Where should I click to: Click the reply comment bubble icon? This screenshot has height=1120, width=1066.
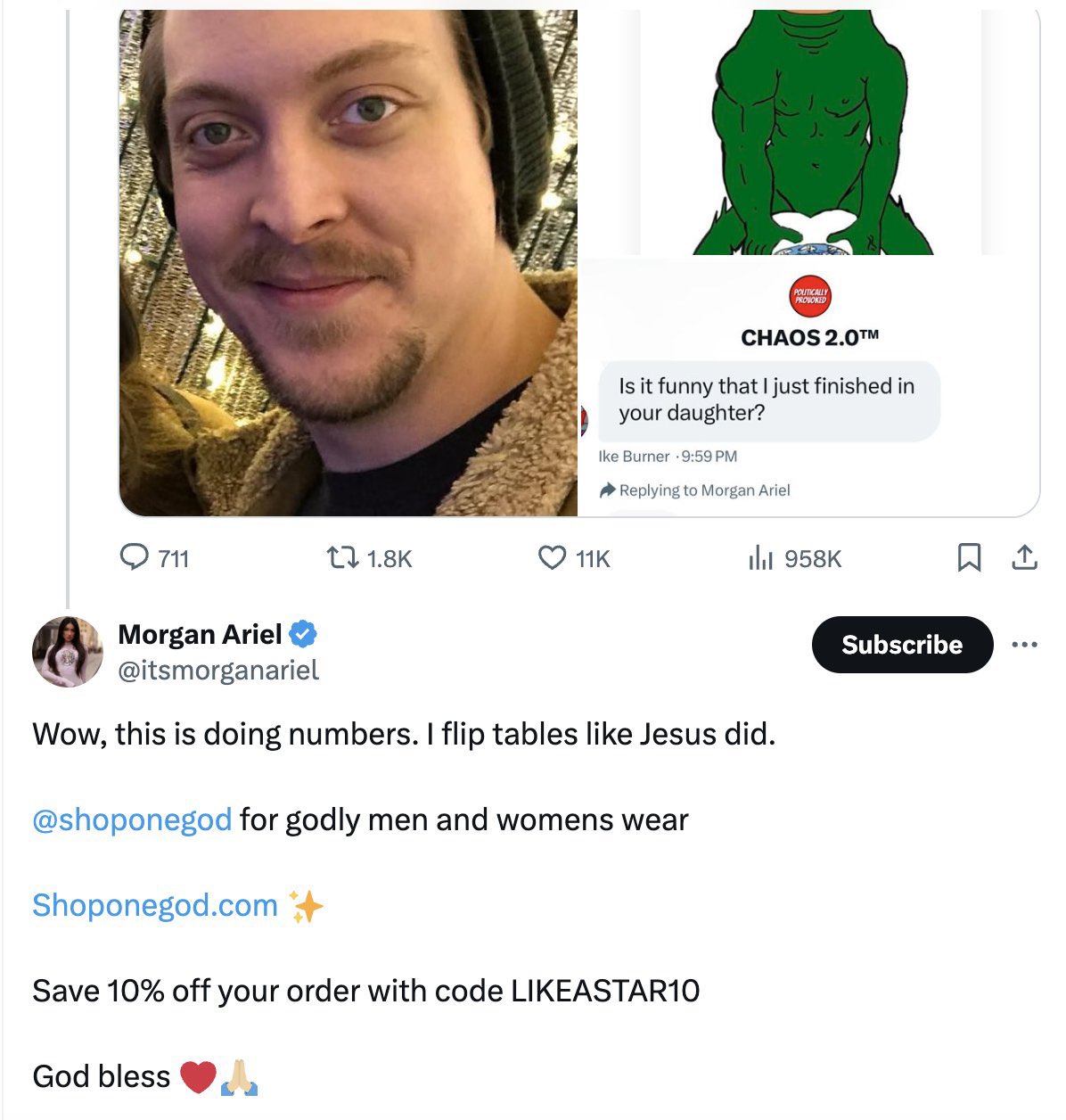click(x=134, y=558)
